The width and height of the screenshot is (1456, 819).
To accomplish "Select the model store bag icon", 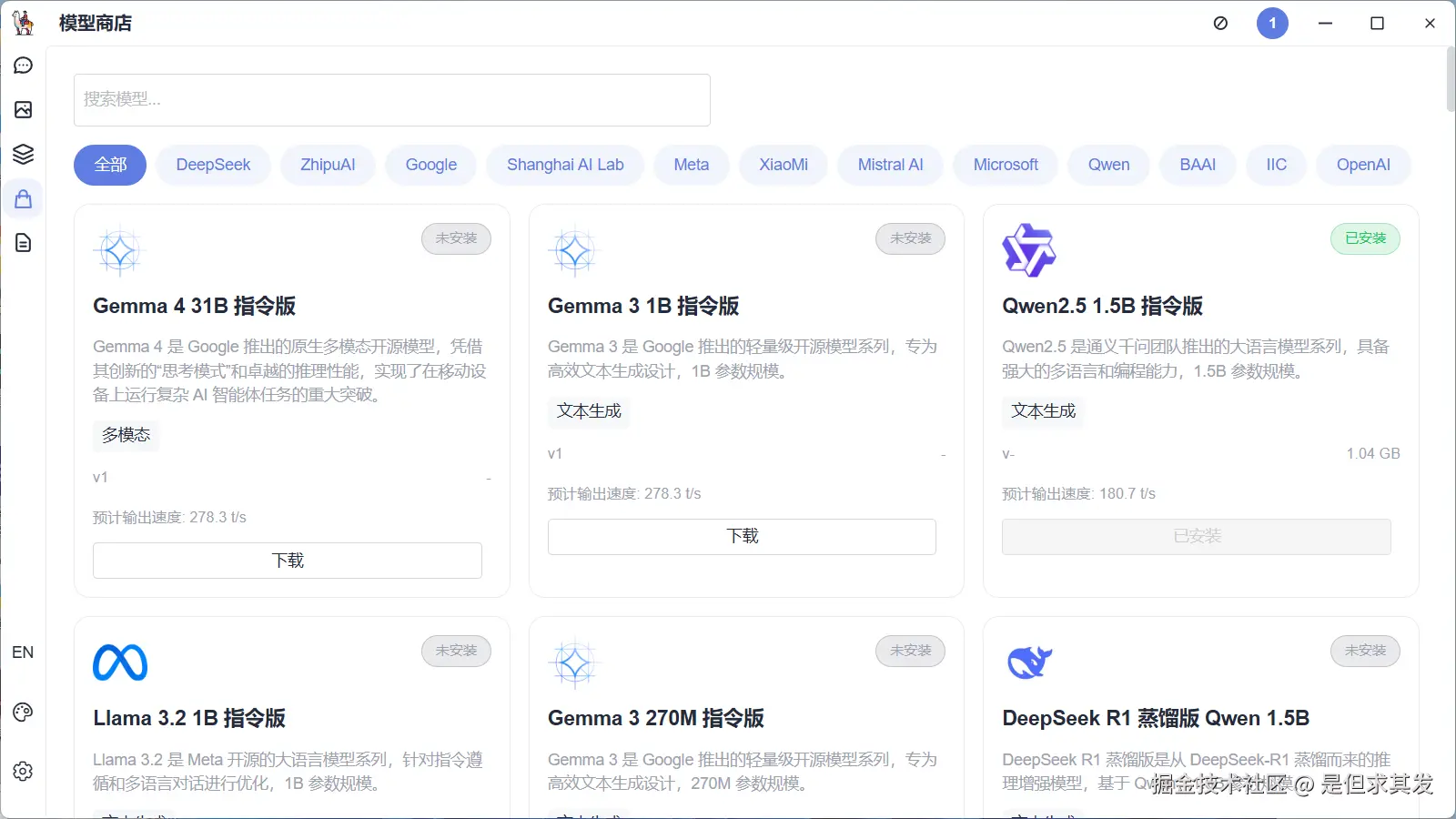I will click(23, 198).
